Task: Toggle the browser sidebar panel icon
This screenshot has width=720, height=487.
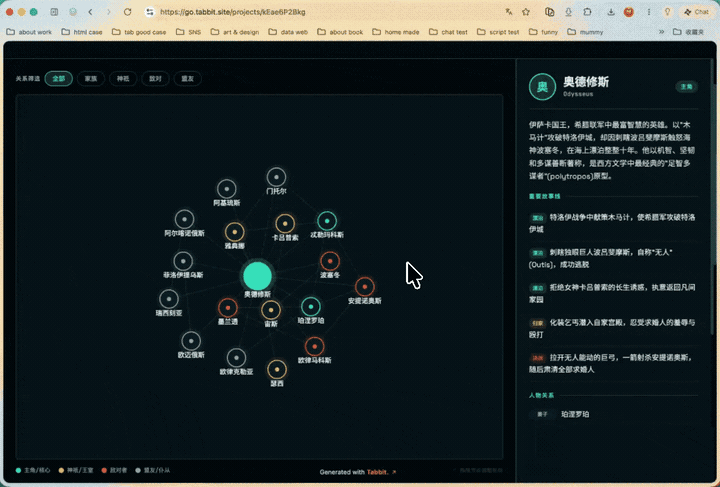Action: (x=54, y=12)
